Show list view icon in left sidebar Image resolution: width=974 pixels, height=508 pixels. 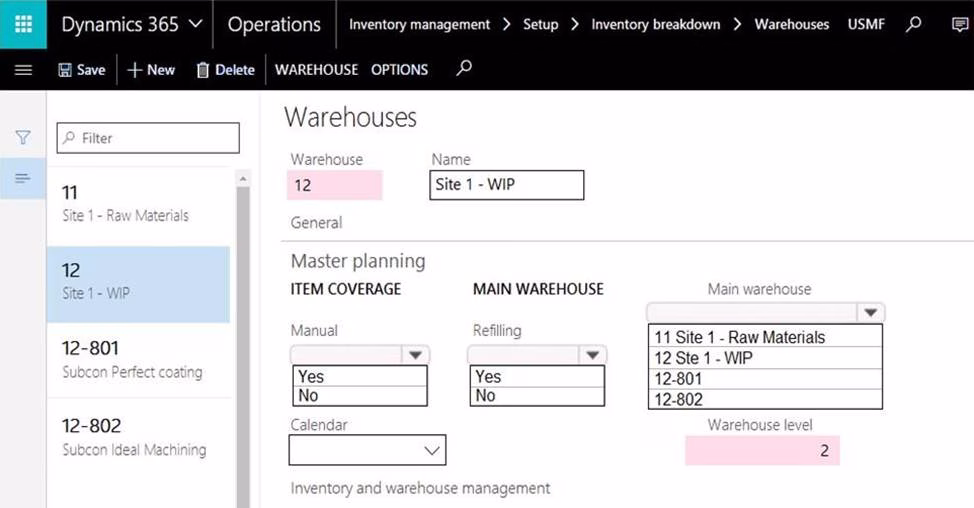[23, 178]
